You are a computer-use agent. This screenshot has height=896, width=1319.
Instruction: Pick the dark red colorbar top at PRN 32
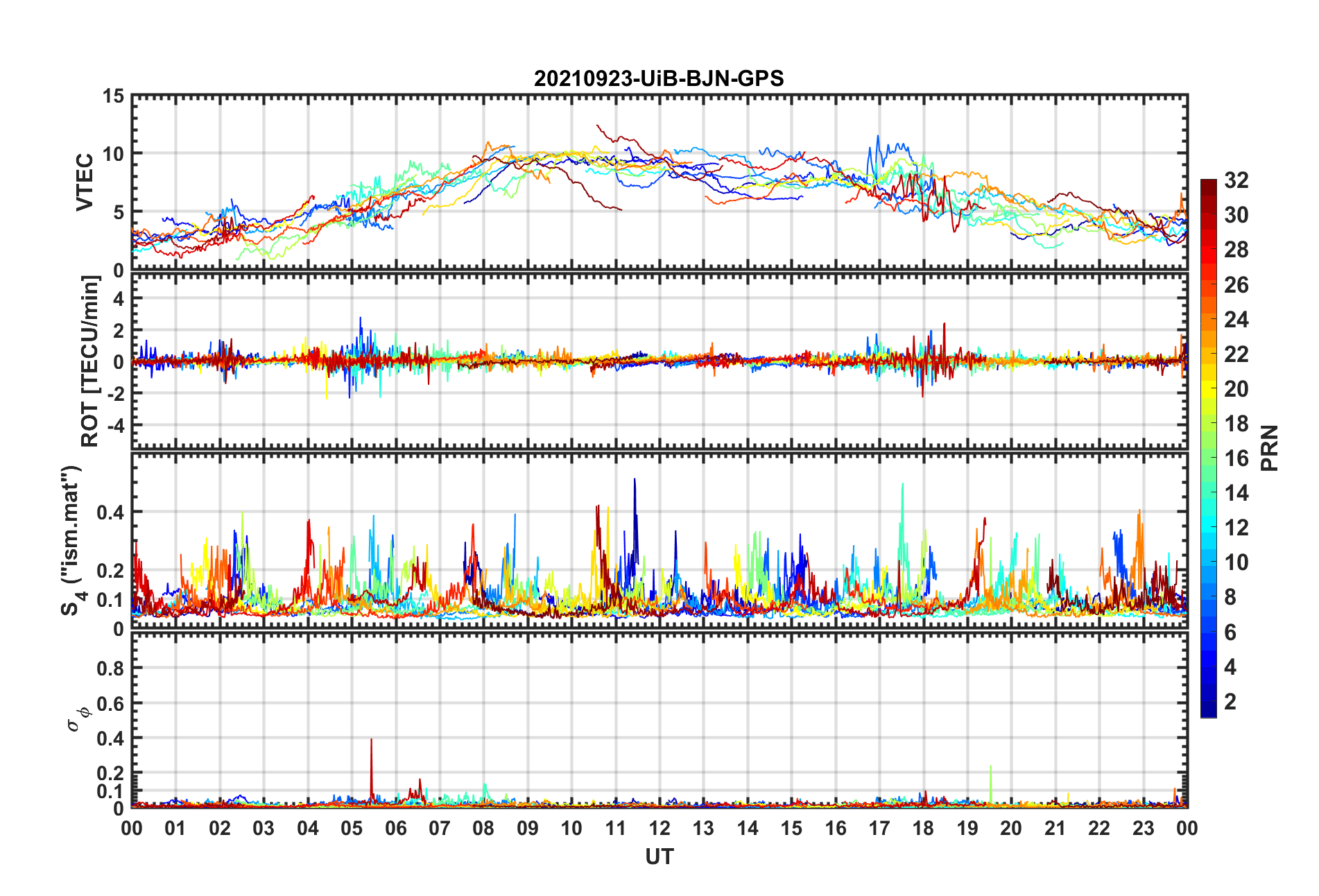coord(1208,184)
